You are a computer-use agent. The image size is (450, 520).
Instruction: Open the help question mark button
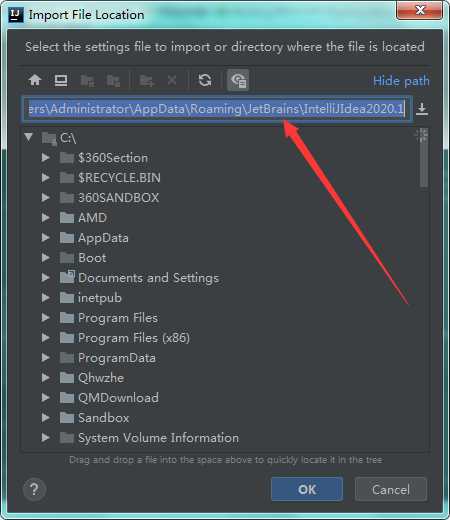pyautogui.click(x=34, y=489)
